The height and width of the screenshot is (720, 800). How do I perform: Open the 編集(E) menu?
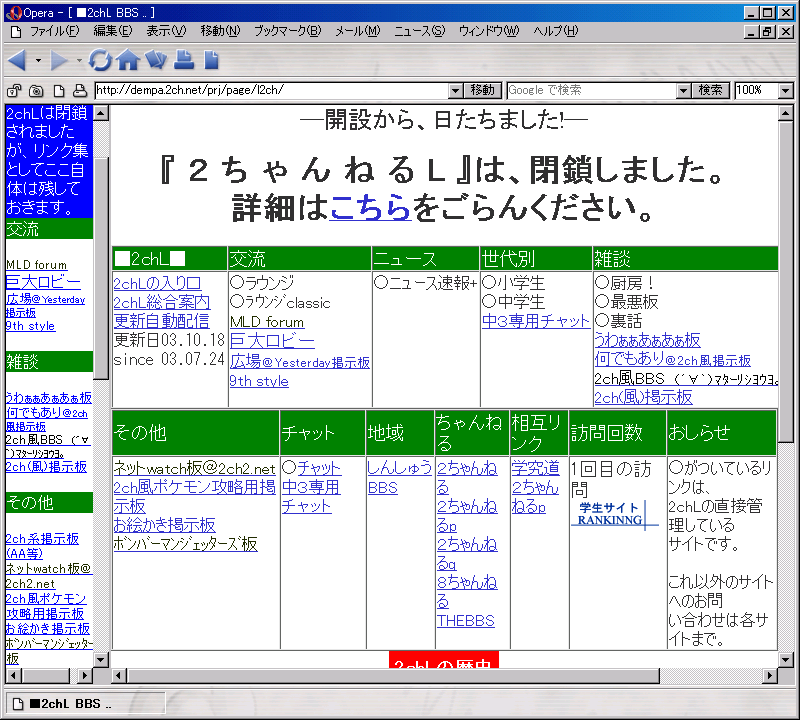pos(113,31)
